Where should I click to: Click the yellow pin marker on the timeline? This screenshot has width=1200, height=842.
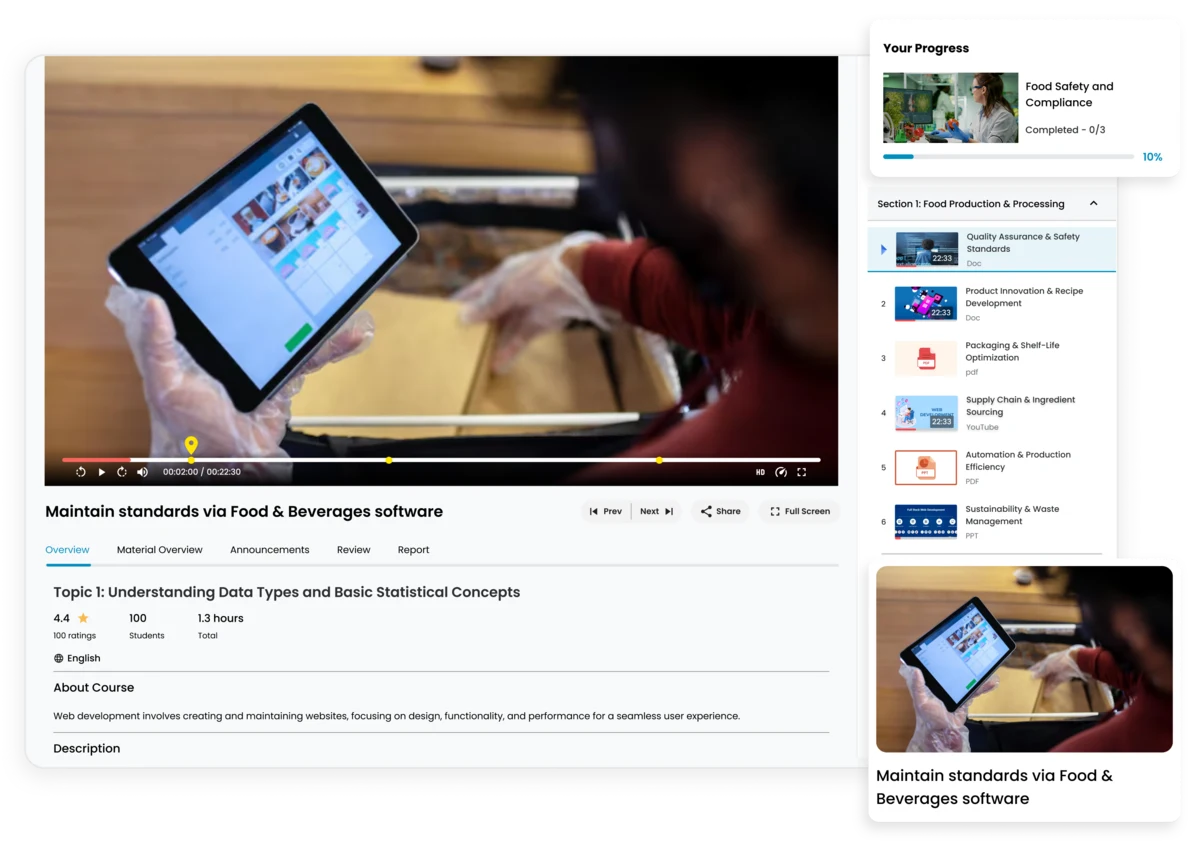coord(191,446)
